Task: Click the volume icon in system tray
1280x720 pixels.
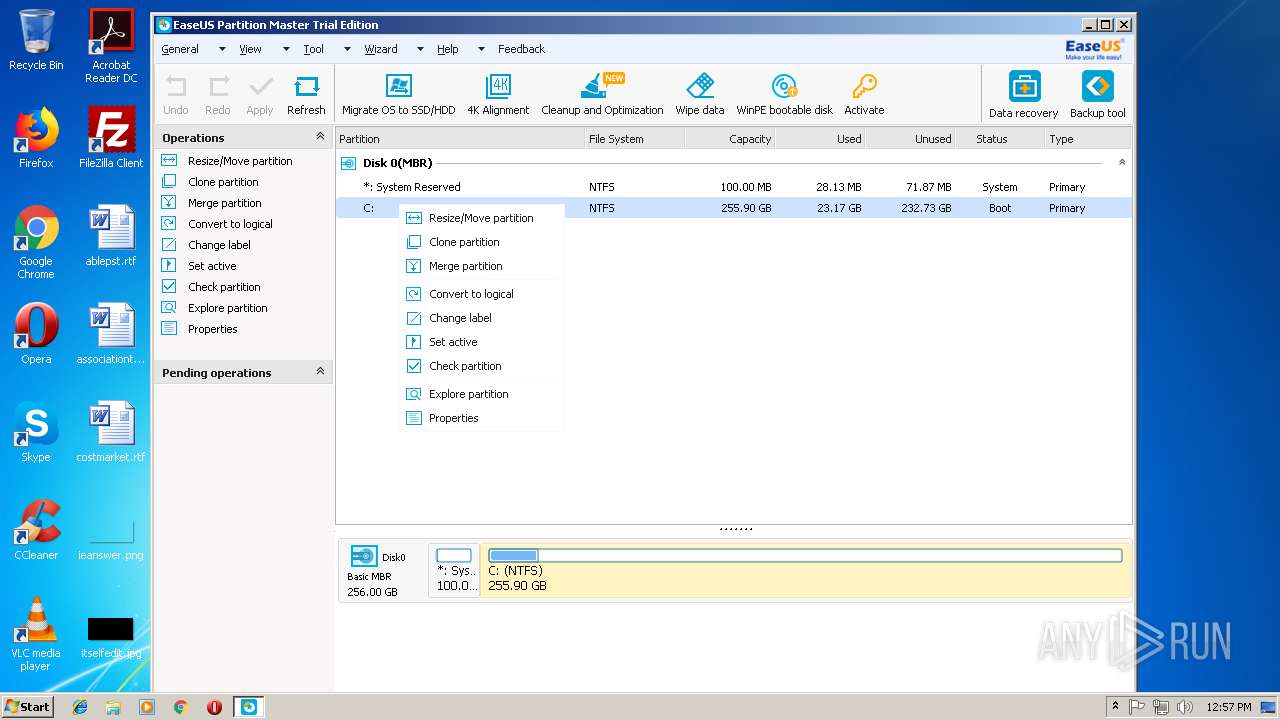Action: 1185,707
